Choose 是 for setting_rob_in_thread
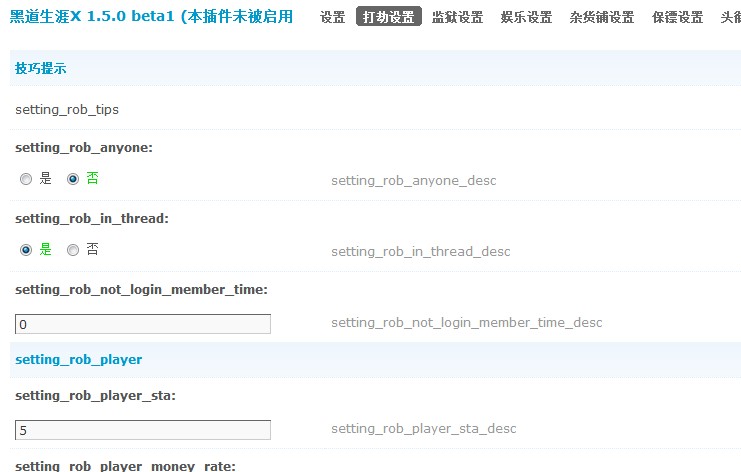This screenshot has height=472, width=741. point(26,250)
